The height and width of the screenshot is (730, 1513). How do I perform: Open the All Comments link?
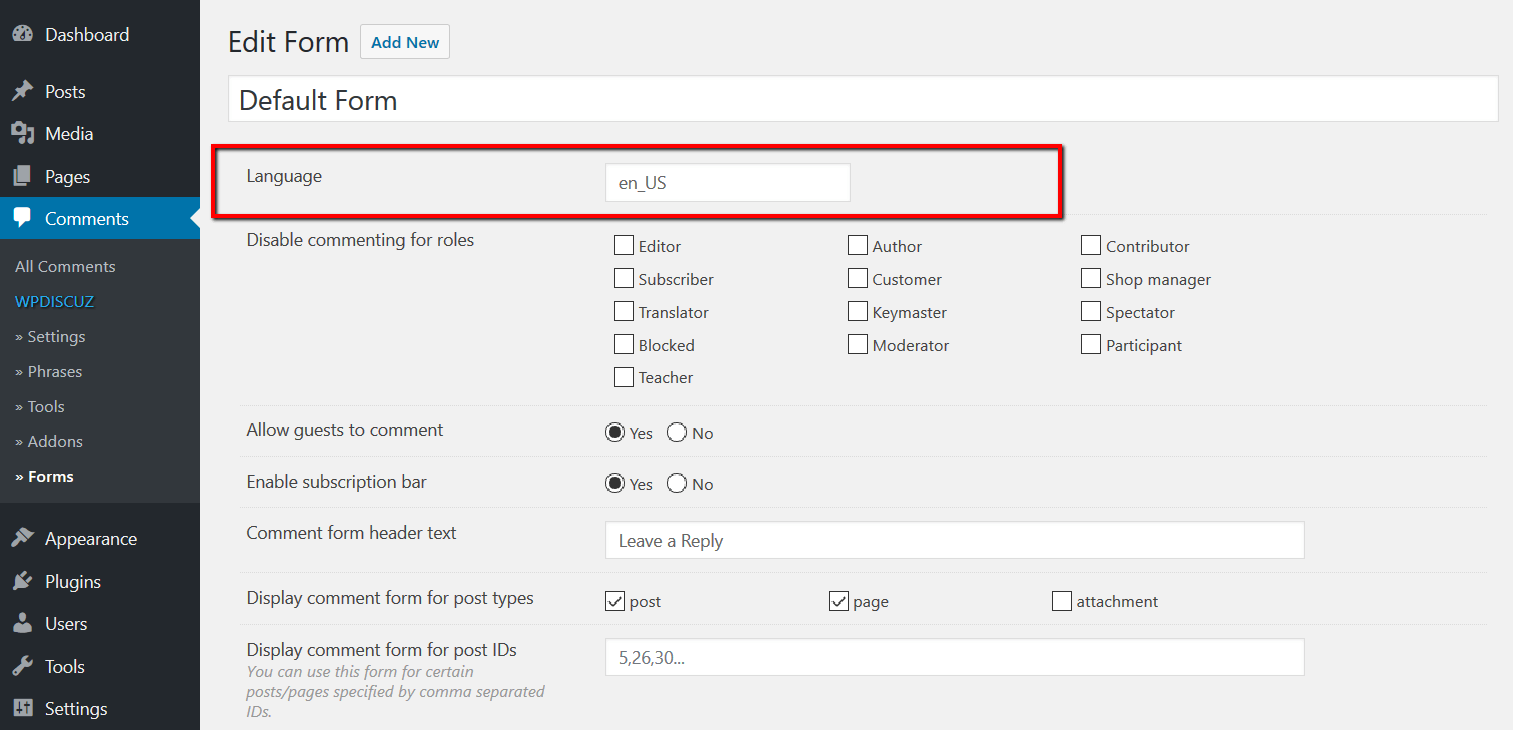(x=65, y=266)
